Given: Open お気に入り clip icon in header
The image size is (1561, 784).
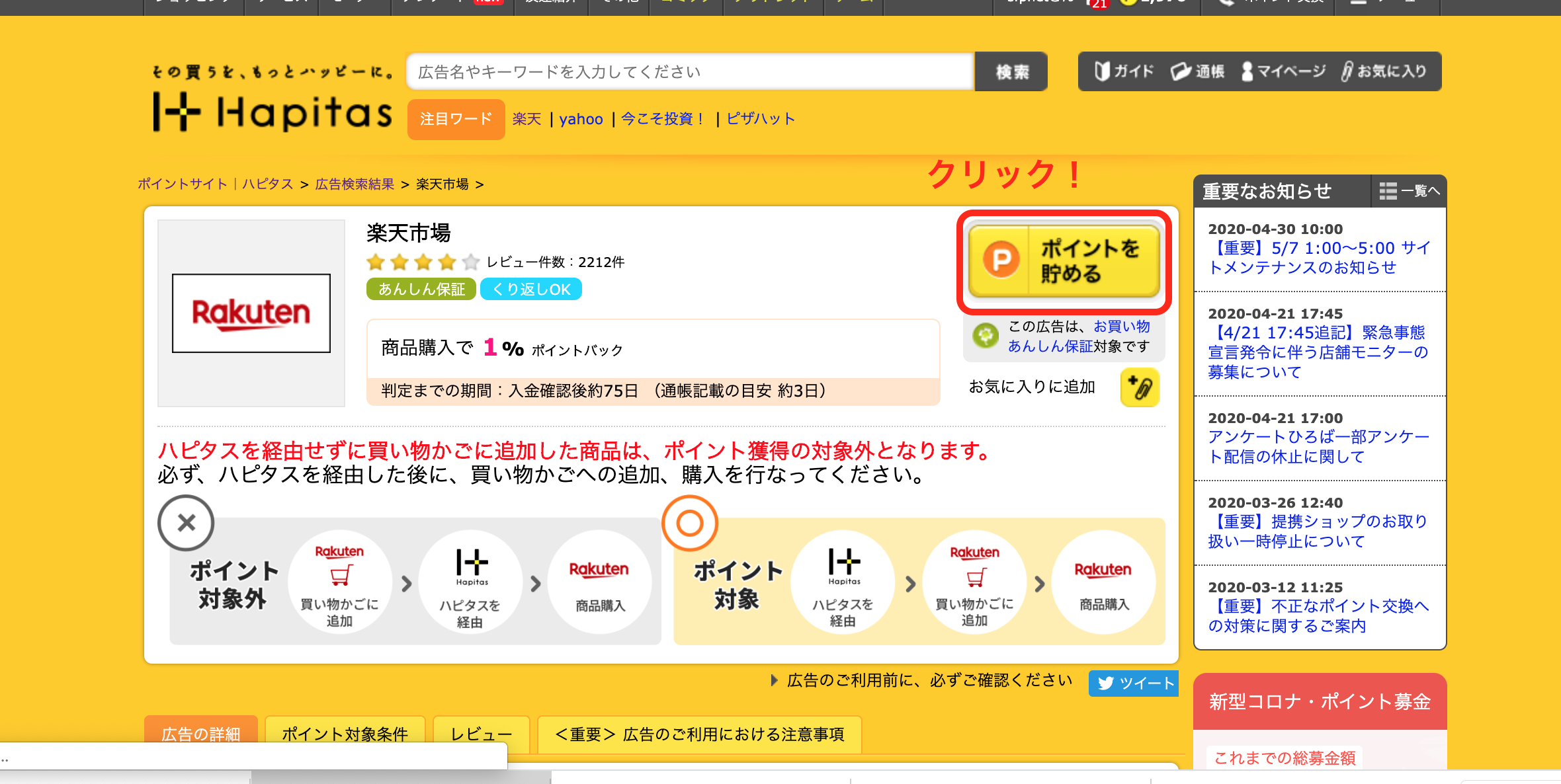Looking at the screenshot, I should click(1384, 71).
